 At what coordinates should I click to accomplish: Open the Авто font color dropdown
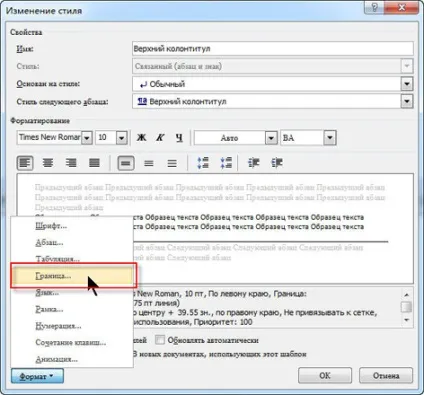(271, 138)
